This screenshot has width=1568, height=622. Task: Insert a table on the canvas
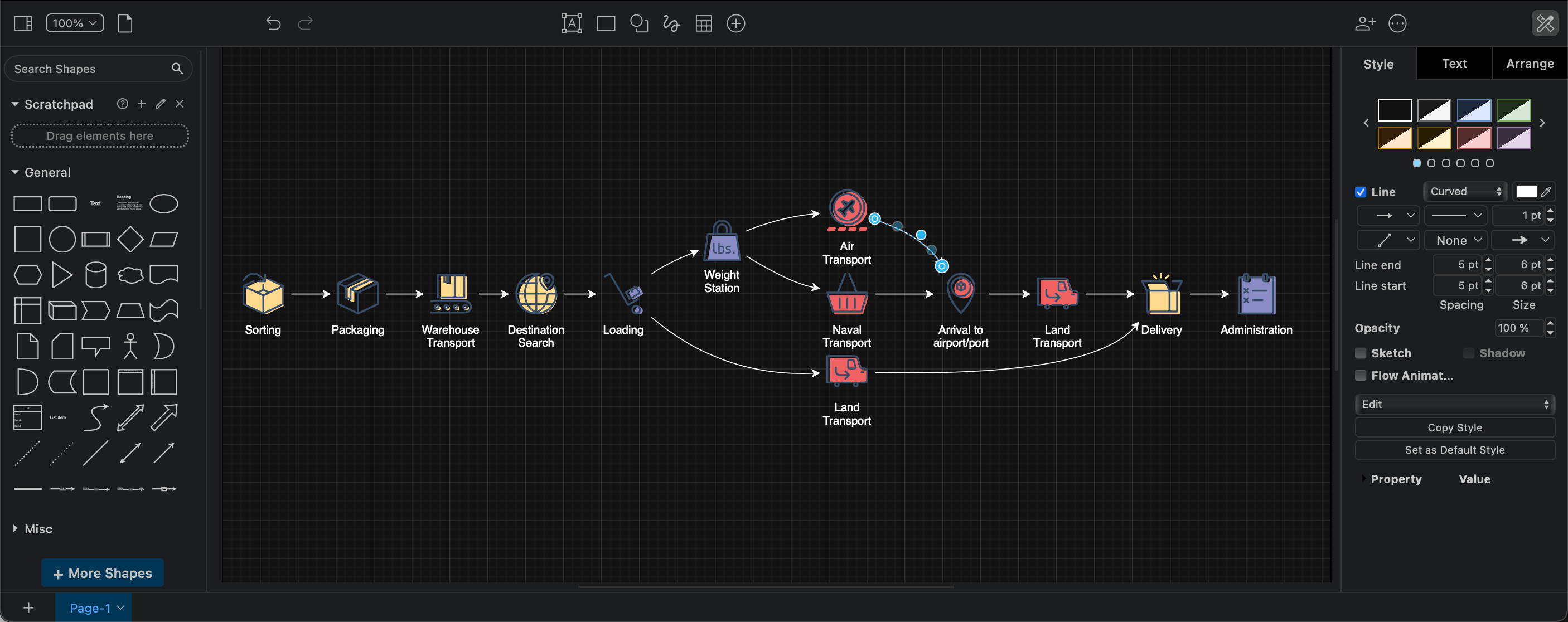[704, 23]
